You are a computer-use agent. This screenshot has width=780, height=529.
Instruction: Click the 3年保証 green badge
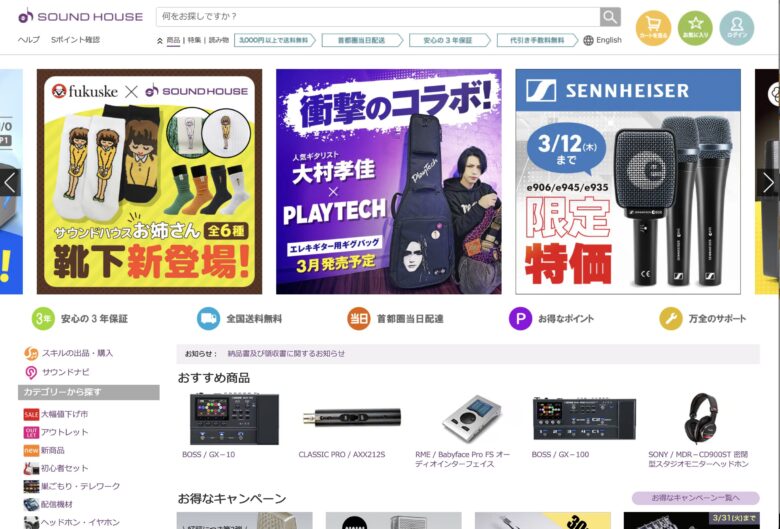tap(43, 319)
